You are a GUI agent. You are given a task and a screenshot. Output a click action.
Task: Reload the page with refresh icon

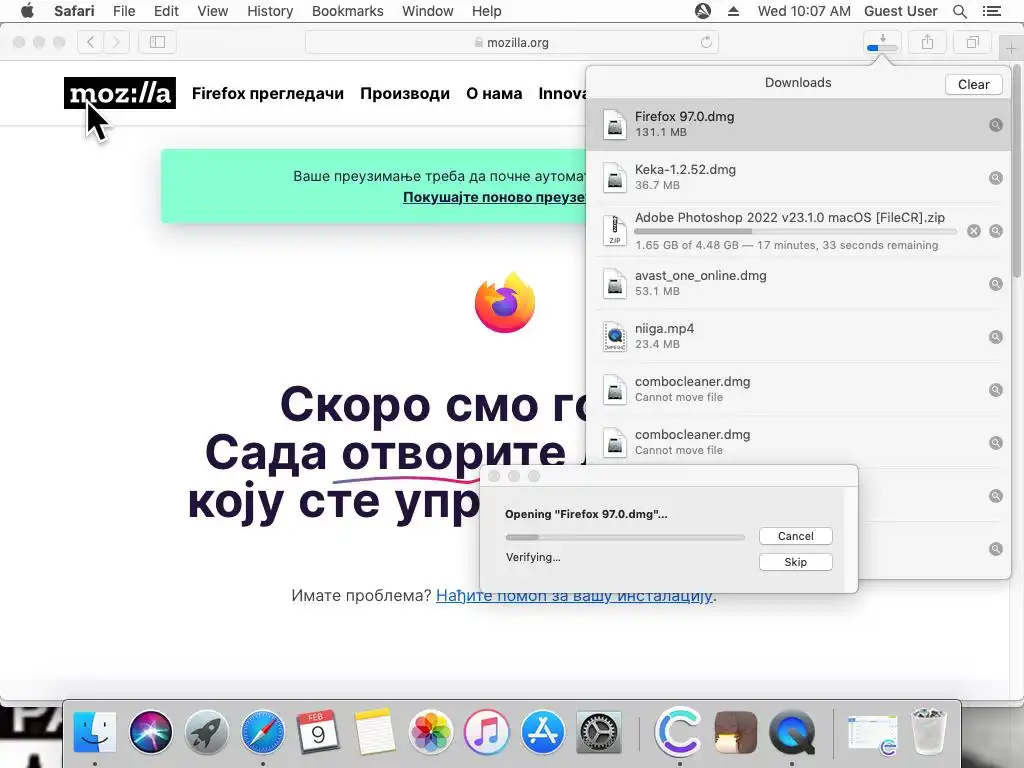coord(706,42)
